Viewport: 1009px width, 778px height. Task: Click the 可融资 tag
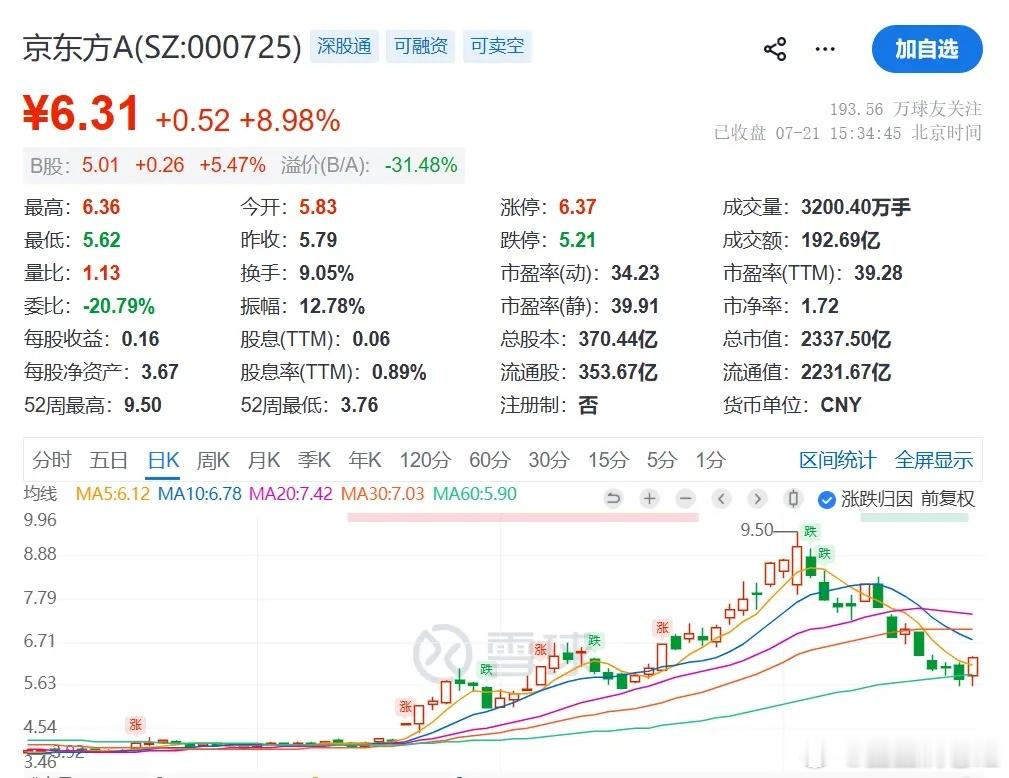pyautogui.click(x=421, y=46)
